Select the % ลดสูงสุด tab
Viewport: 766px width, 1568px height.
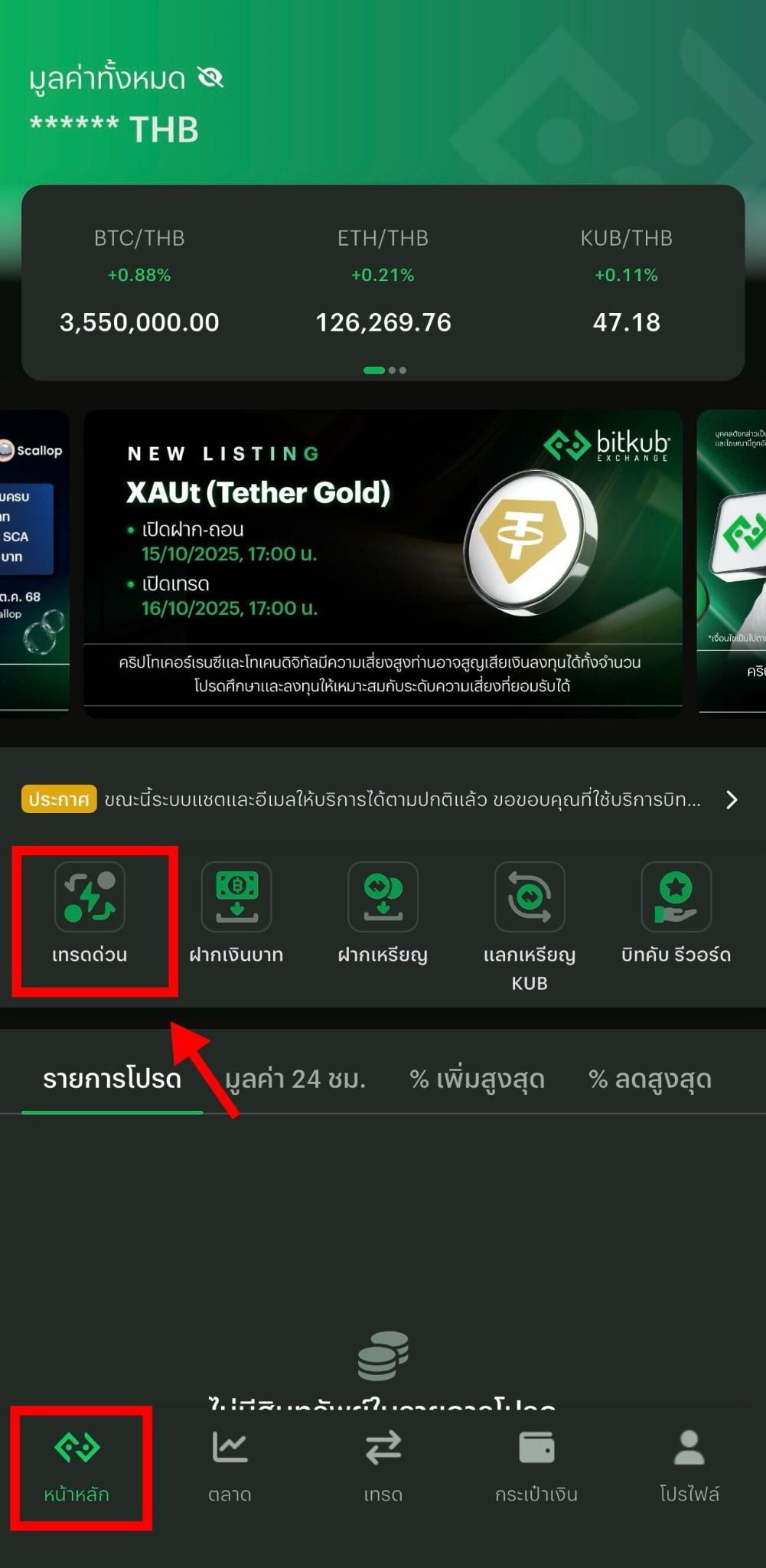[x=650, y=1079]
